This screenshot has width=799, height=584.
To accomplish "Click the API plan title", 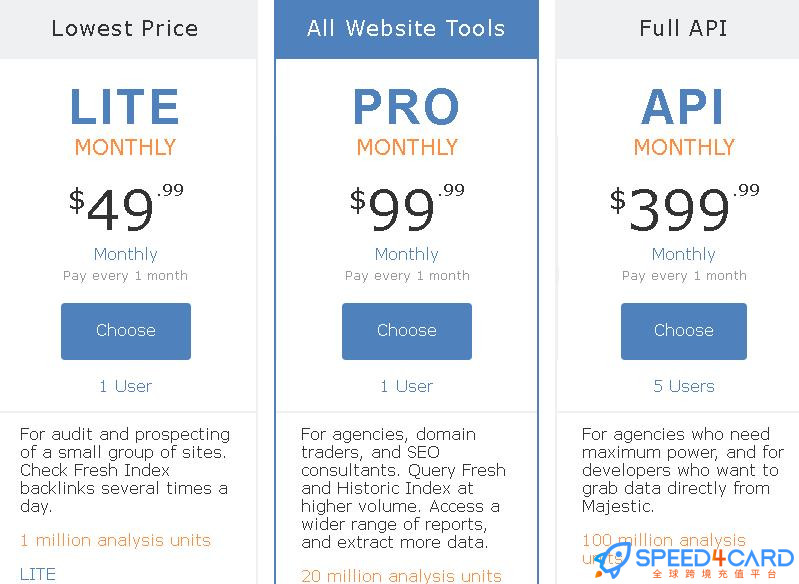I will pos(683,107).
